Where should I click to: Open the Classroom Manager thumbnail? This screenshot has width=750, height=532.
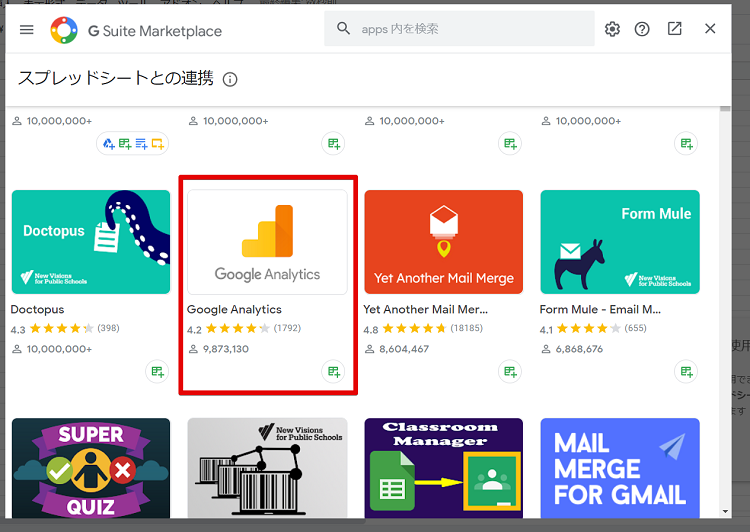(443, 468)
